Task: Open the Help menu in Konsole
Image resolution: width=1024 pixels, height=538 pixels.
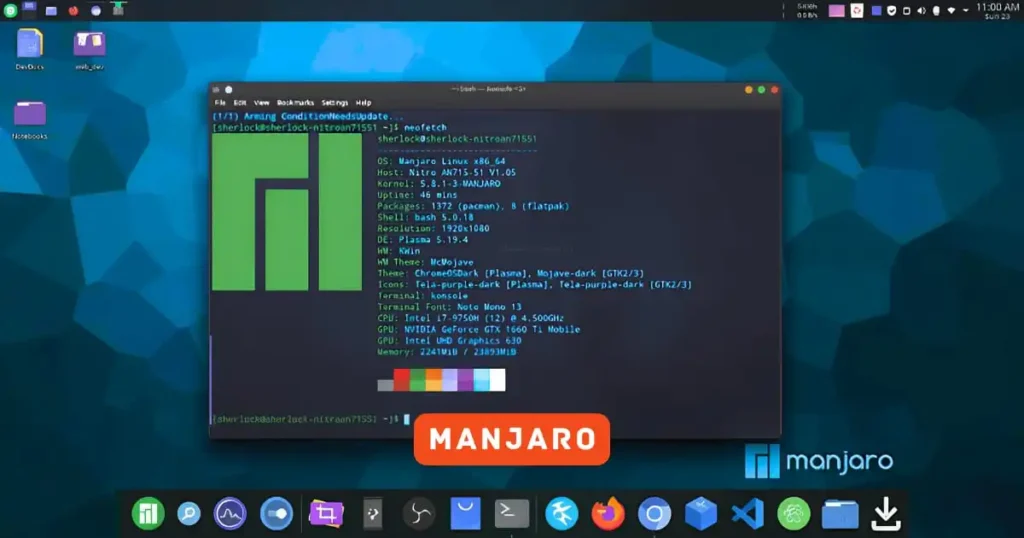Action: [364, 103]
